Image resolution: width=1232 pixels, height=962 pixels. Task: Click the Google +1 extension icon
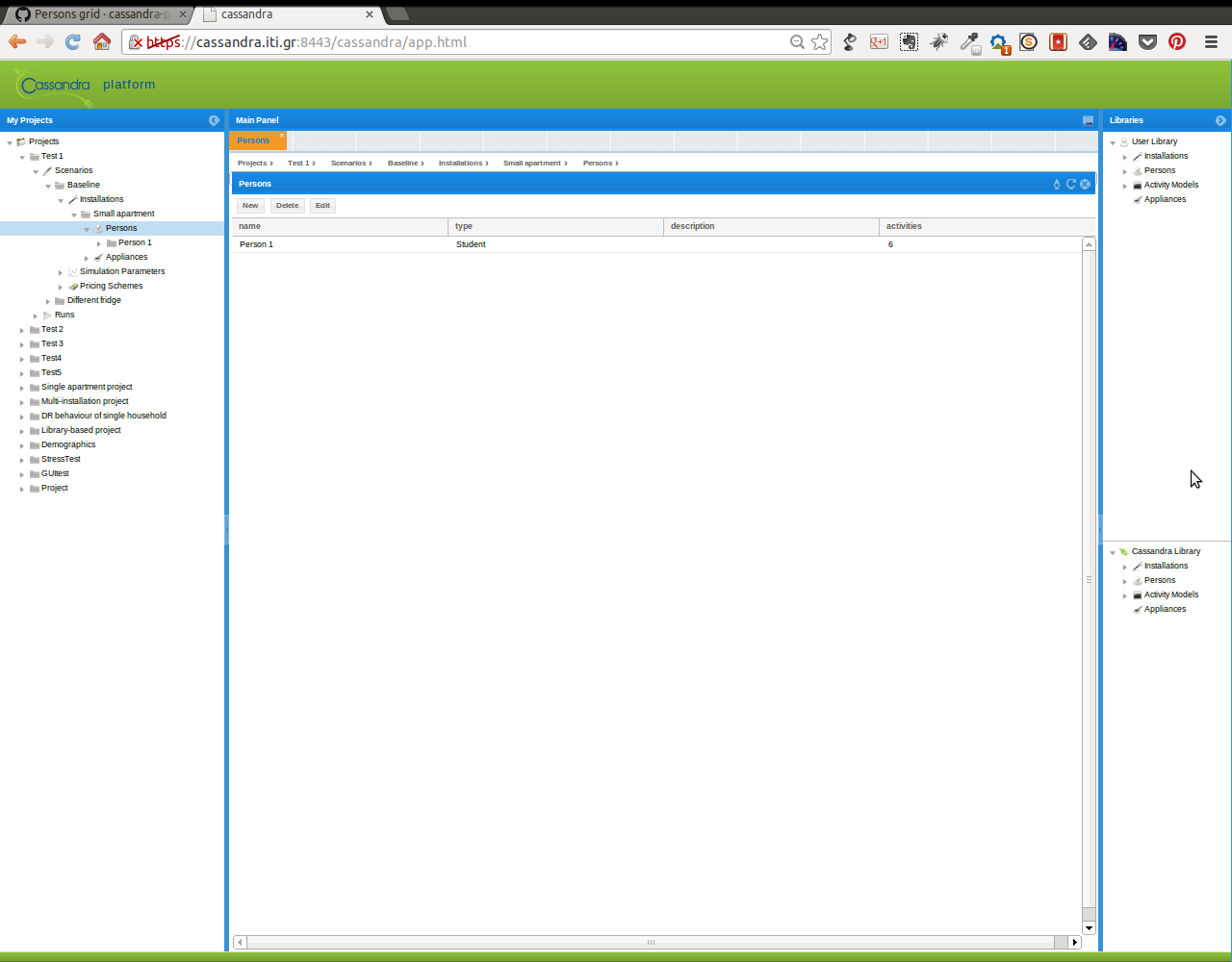[x=879, y=41]
